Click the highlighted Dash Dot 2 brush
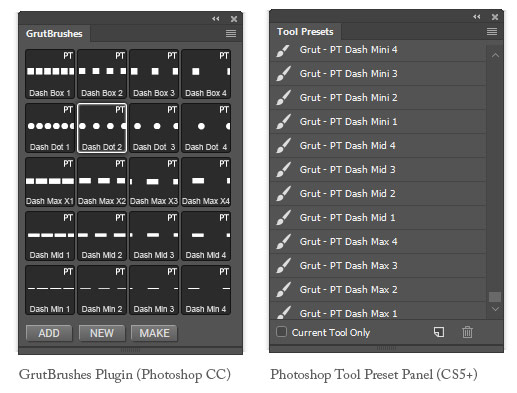This screenshot has width=517, height=393. pos(102,128)
